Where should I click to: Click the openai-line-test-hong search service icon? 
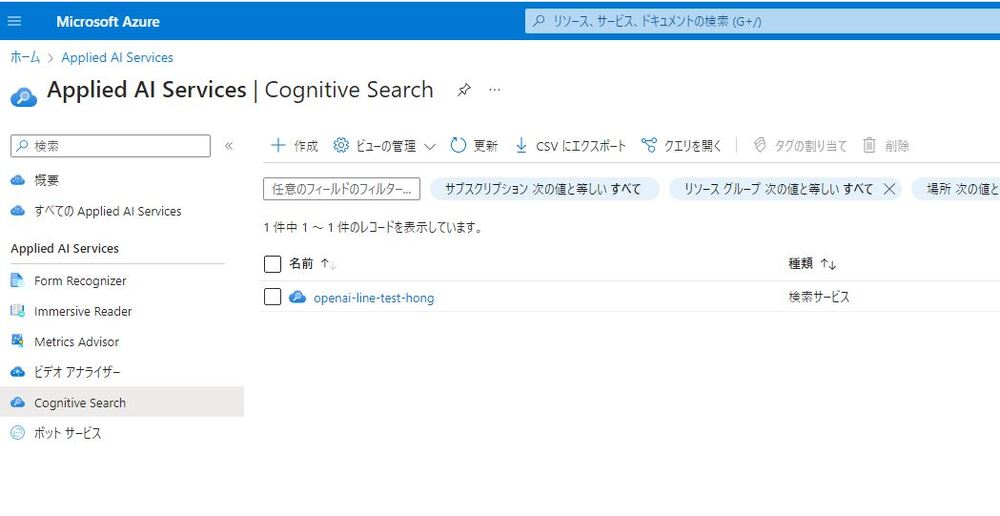pos(297,297)
